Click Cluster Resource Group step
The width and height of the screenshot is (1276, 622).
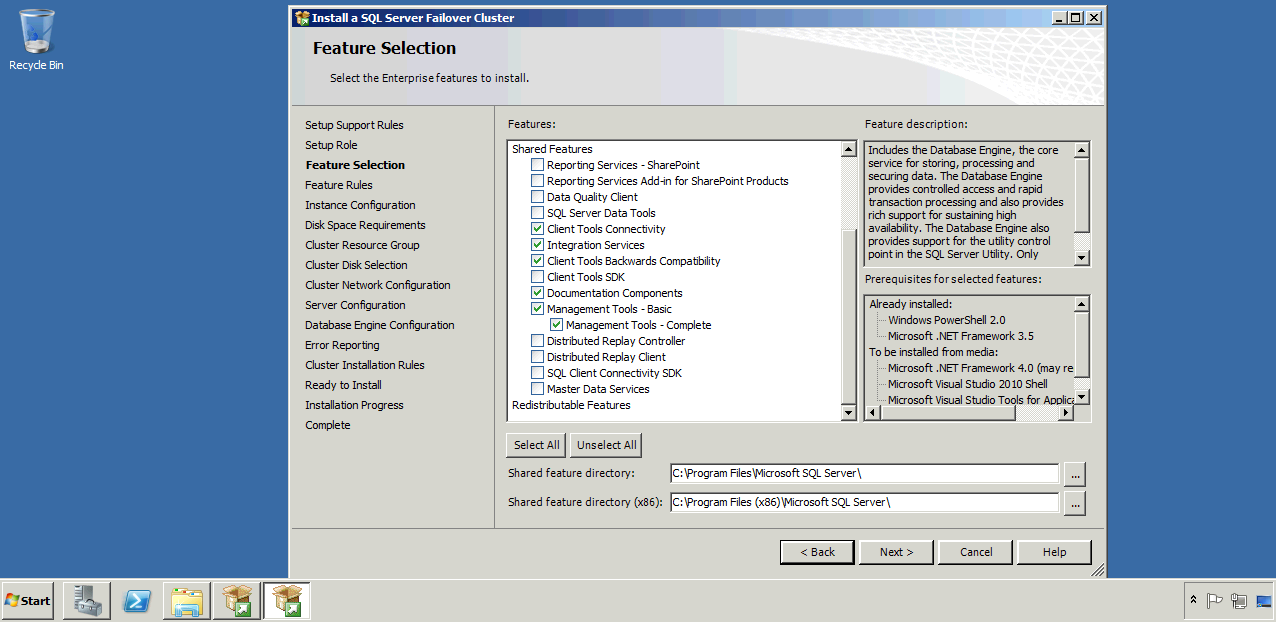(362, 245)
